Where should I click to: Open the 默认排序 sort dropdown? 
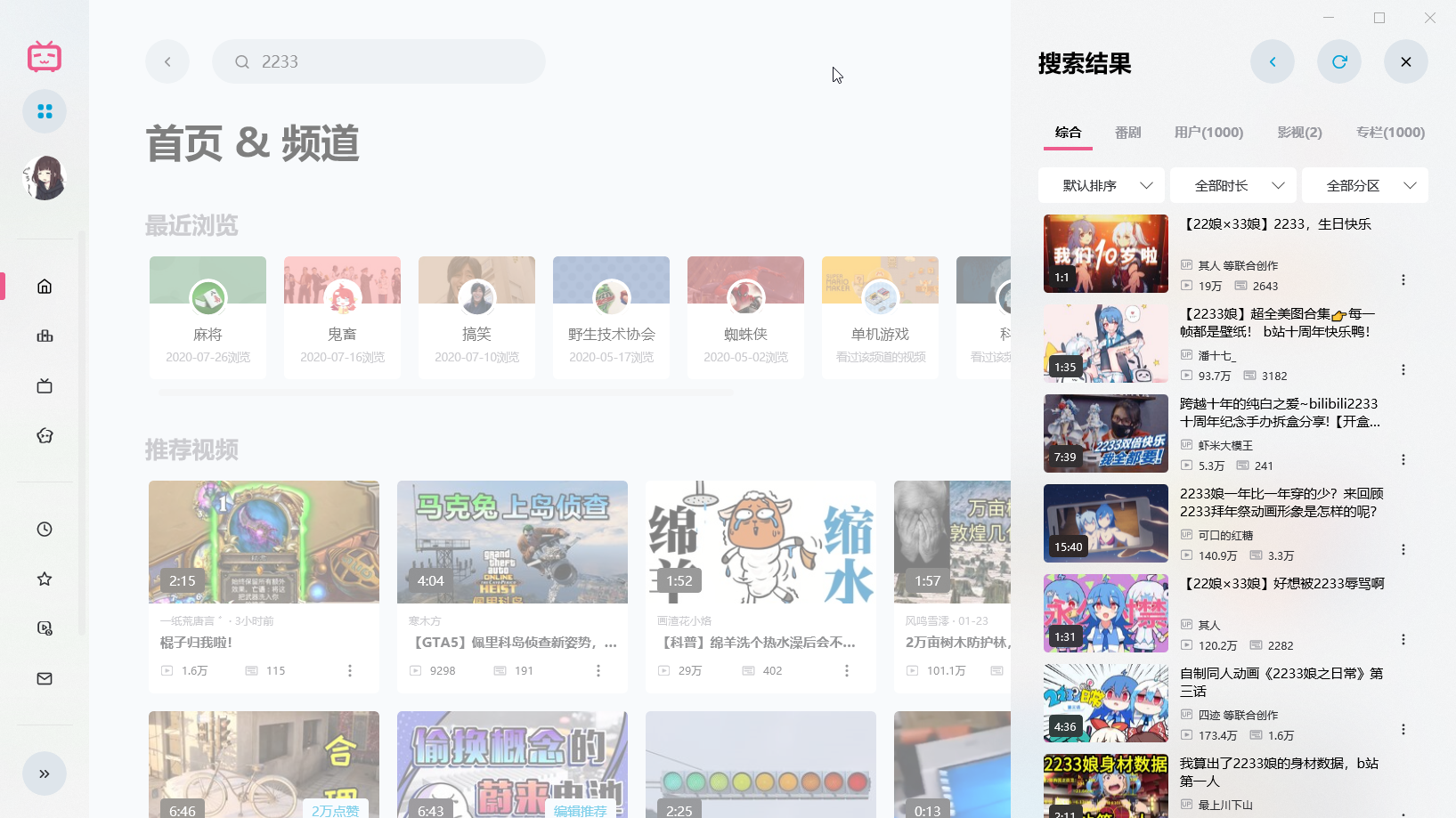(1102, 185)
